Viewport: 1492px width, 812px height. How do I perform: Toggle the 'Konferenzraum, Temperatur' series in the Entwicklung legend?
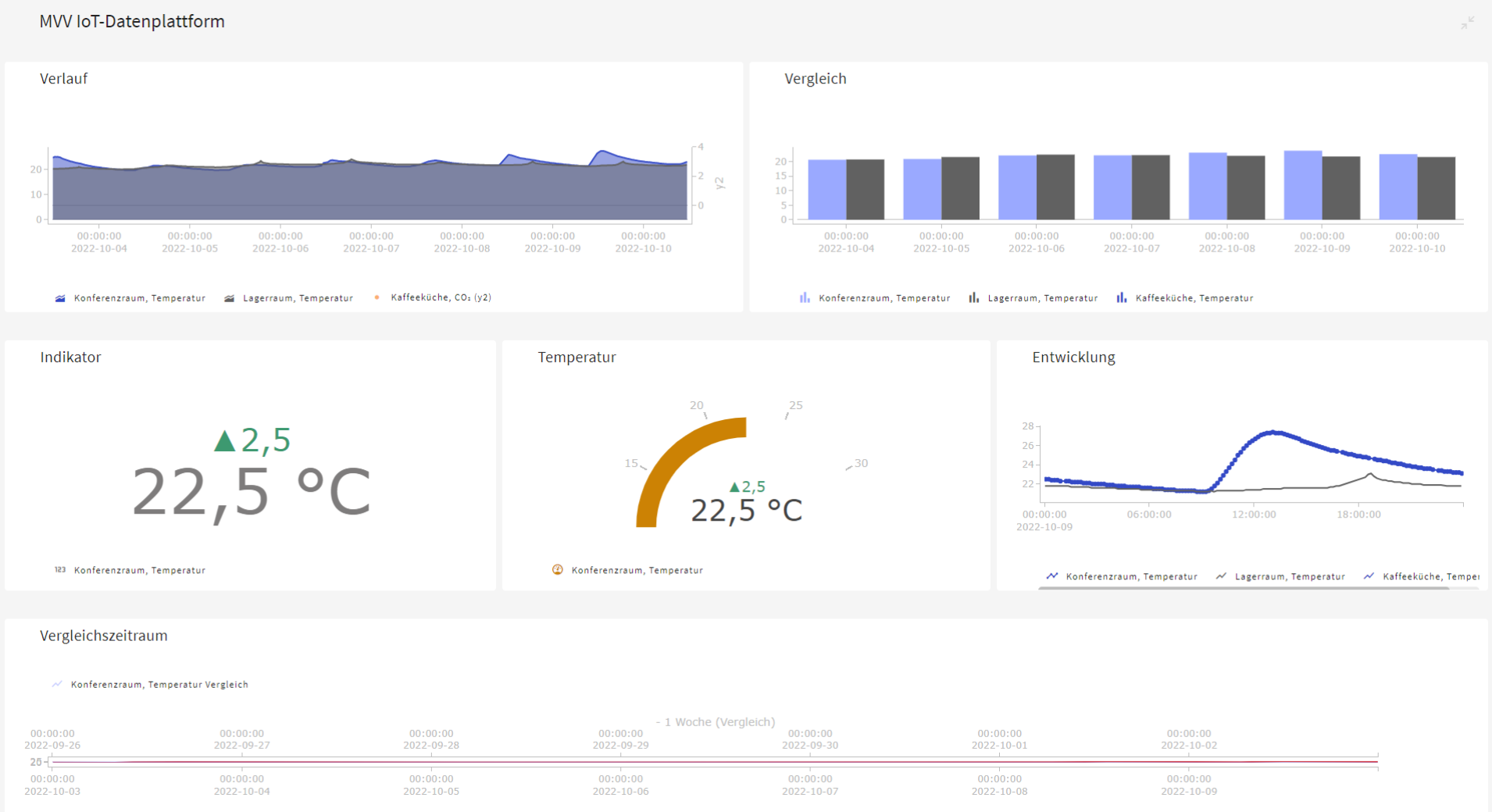click(1131, 577)
